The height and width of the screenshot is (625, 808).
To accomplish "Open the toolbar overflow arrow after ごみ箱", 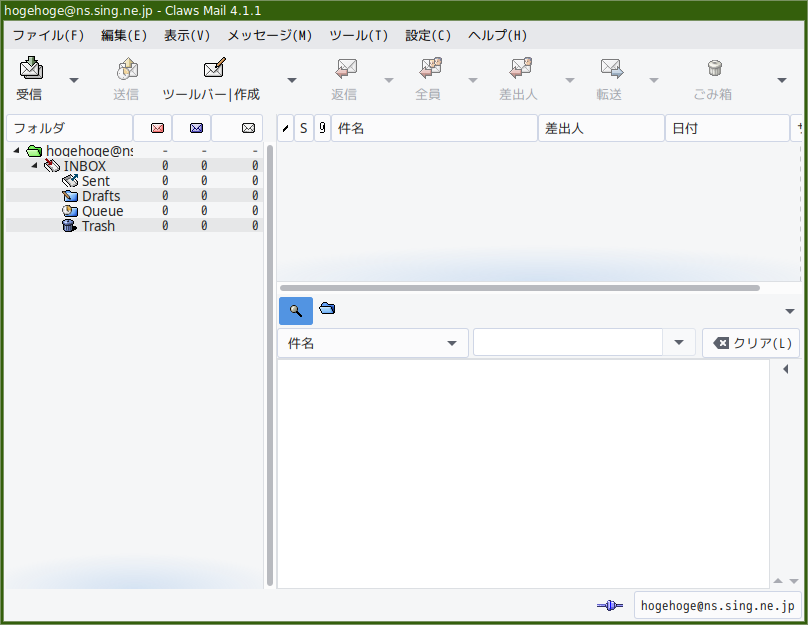I will 782,80.
